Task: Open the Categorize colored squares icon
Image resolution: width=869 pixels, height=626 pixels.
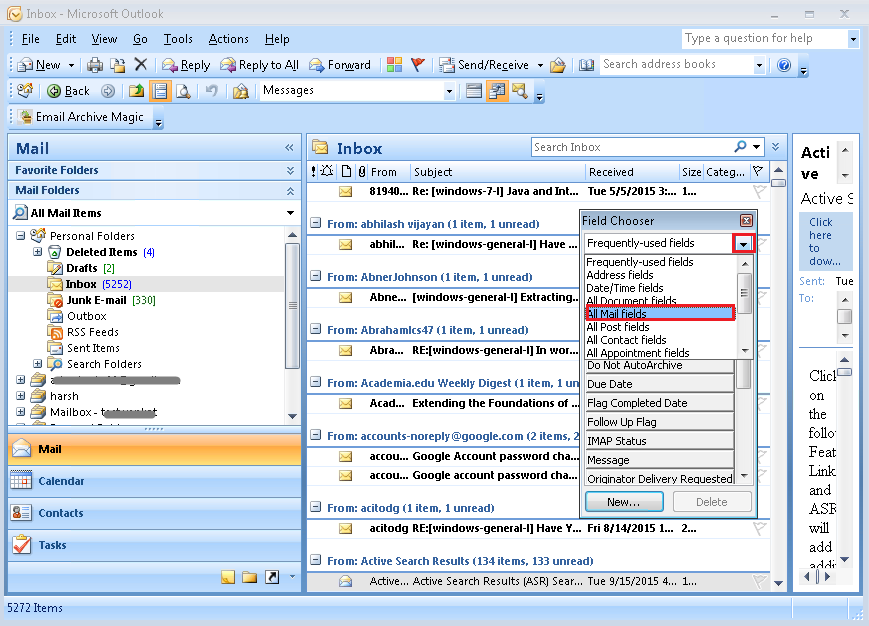Action: pos(394,65)
